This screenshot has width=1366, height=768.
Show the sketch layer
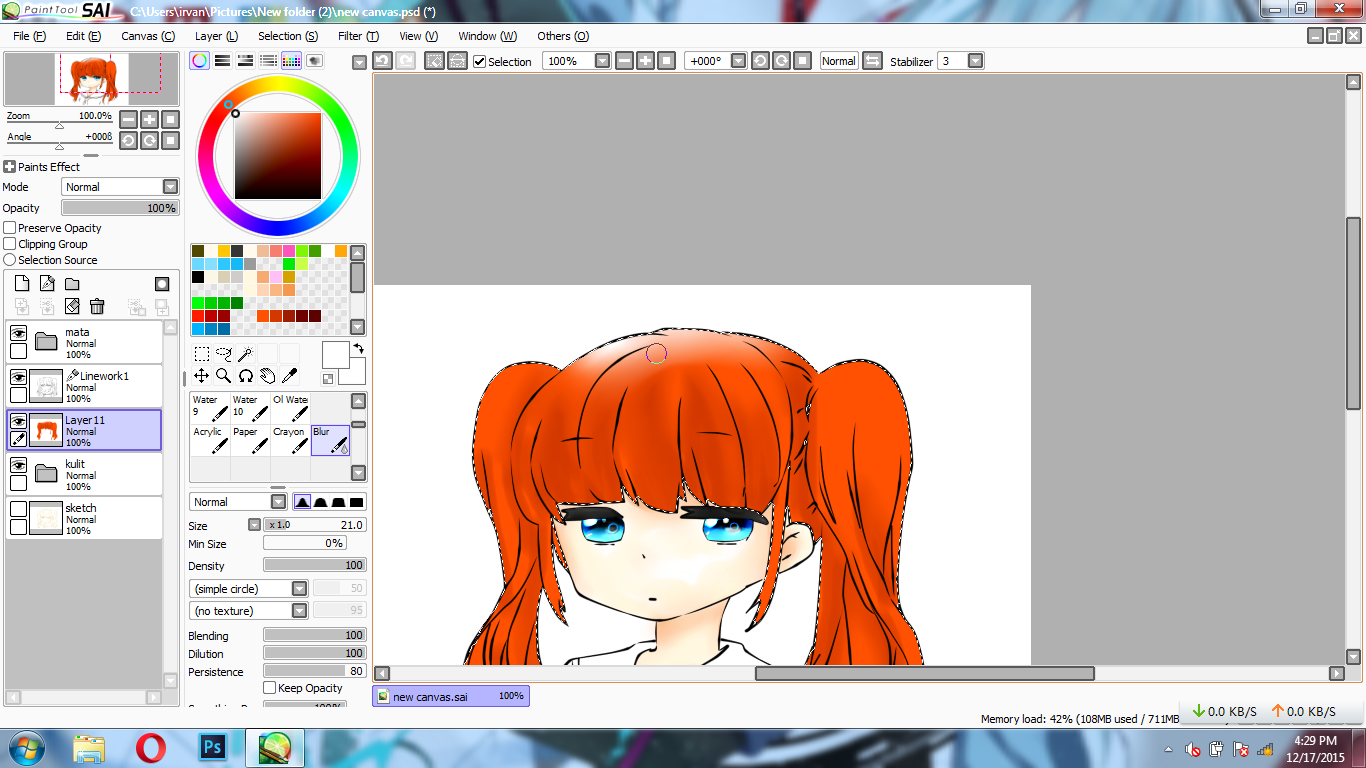click(x=18, y=509)
